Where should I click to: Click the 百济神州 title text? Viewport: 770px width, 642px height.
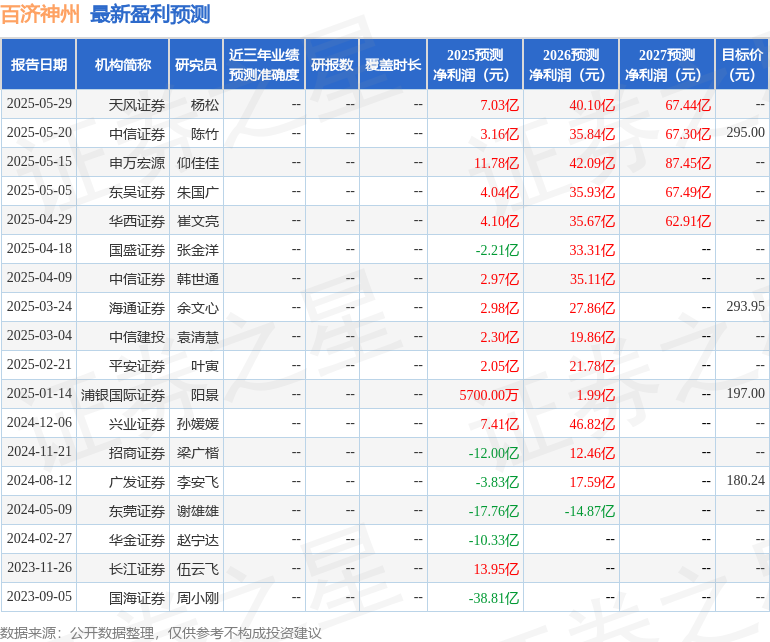coord(40,14)
